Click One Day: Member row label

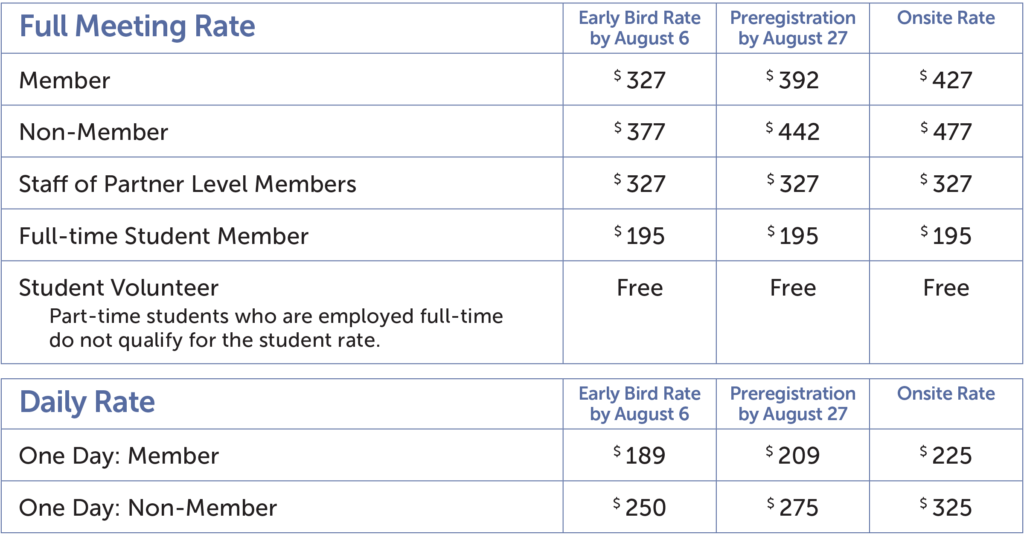click(119, 456)
